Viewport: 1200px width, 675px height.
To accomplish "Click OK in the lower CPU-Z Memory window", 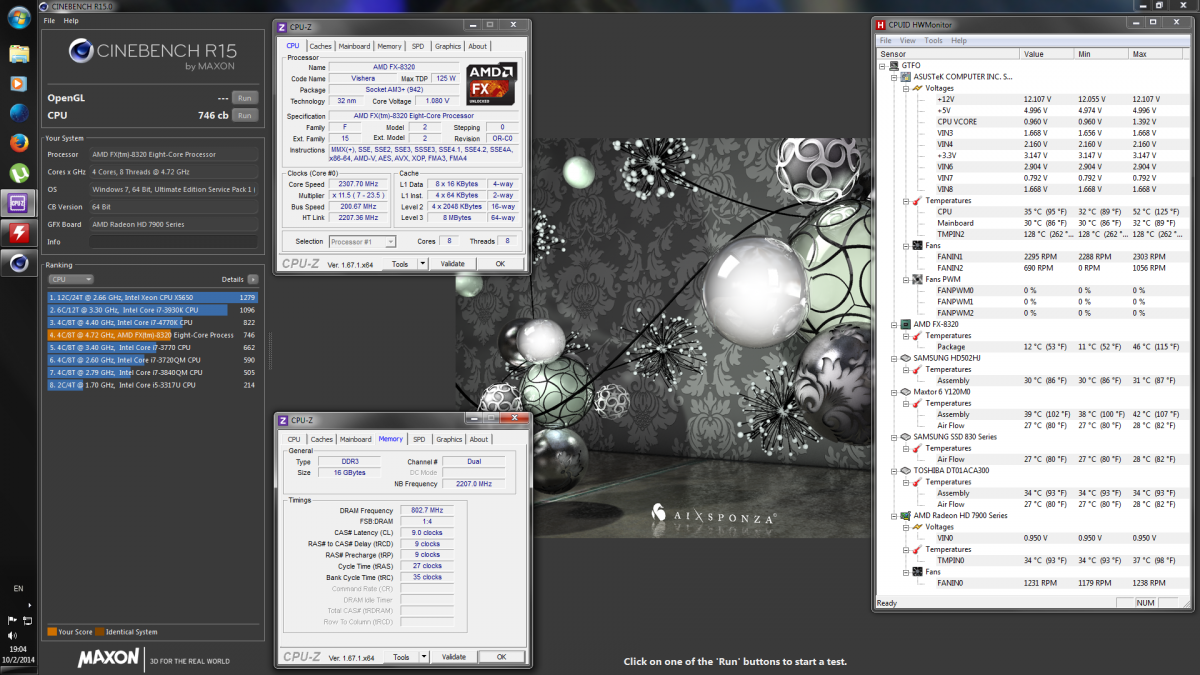I will (501, 657).
